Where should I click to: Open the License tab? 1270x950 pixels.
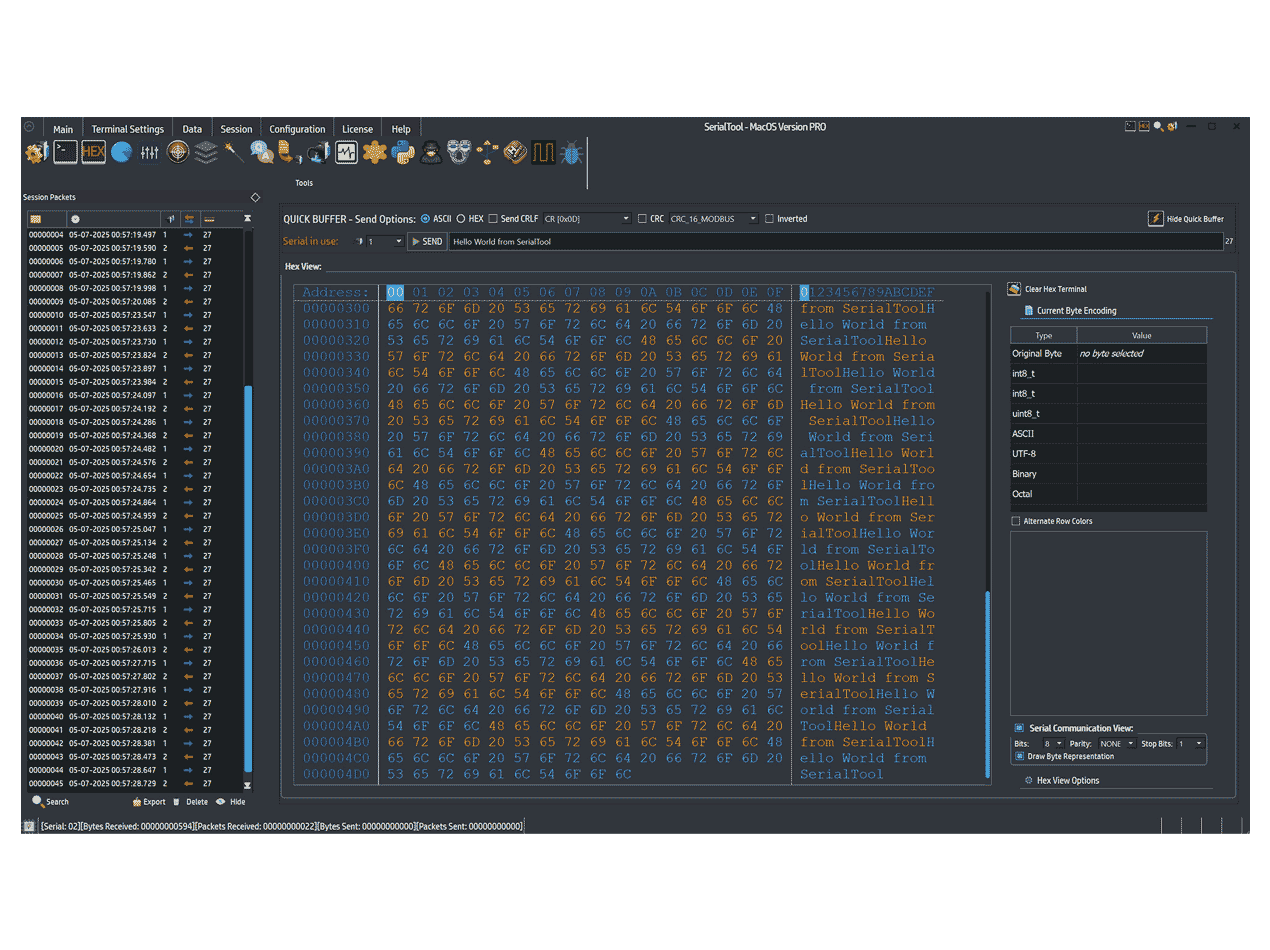357,129
